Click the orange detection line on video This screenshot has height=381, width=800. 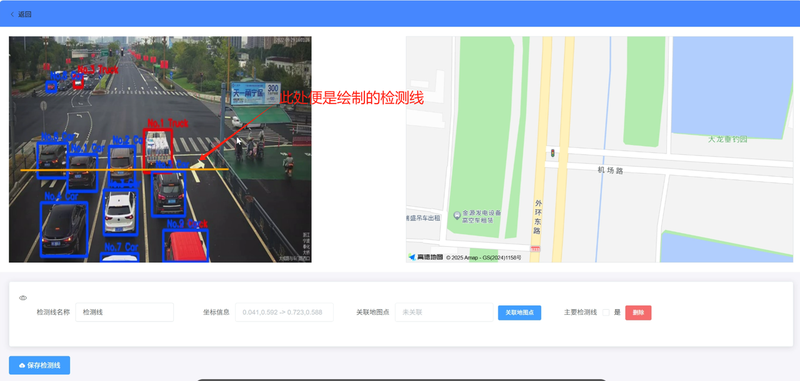coord(124,169)
